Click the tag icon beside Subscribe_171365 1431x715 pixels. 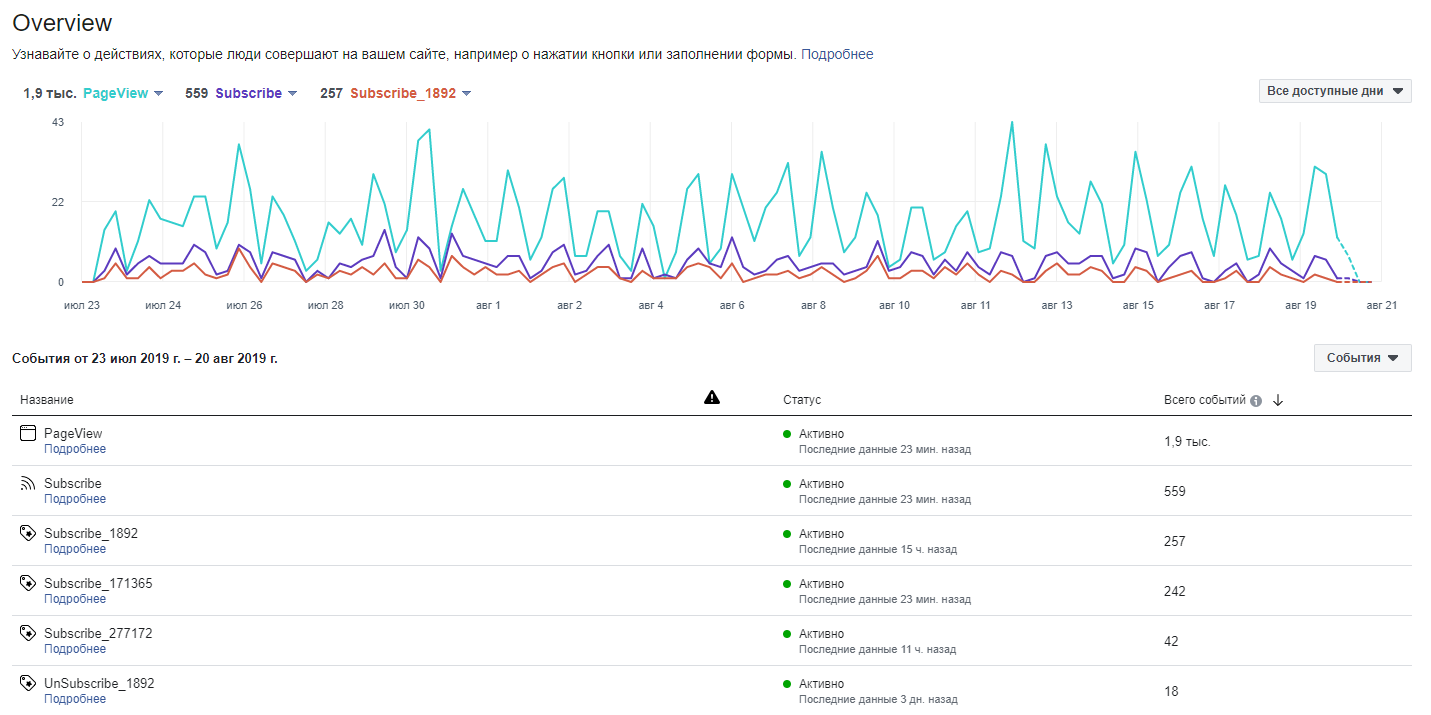click(x=28, y=584)
